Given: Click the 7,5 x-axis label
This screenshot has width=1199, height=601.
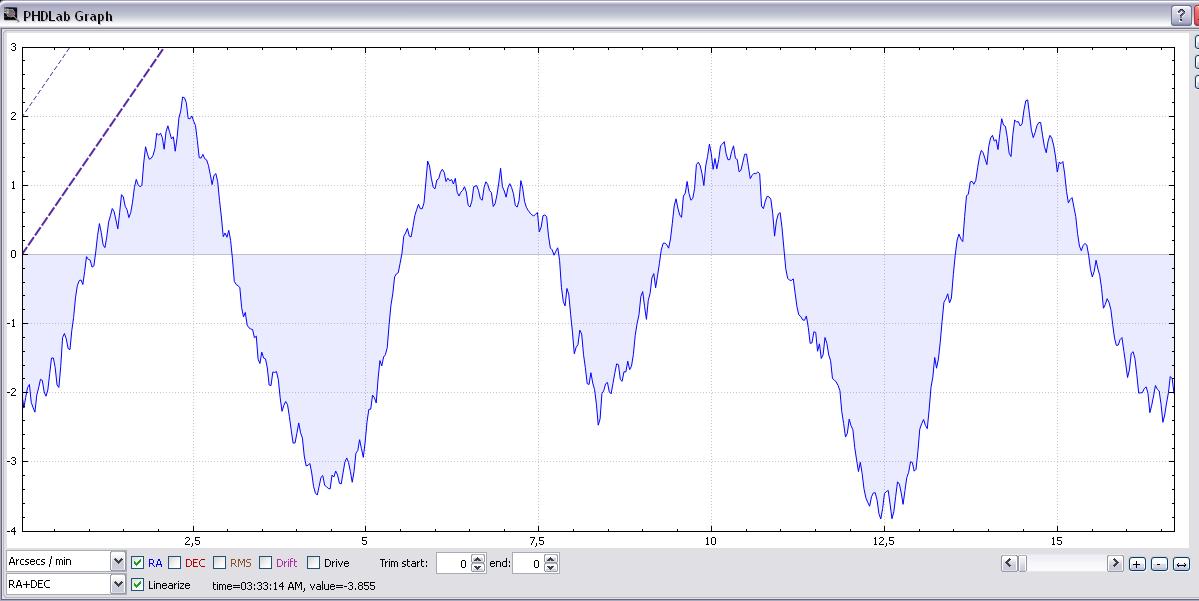Looking at the screenshot, I should tap(538, 541).
